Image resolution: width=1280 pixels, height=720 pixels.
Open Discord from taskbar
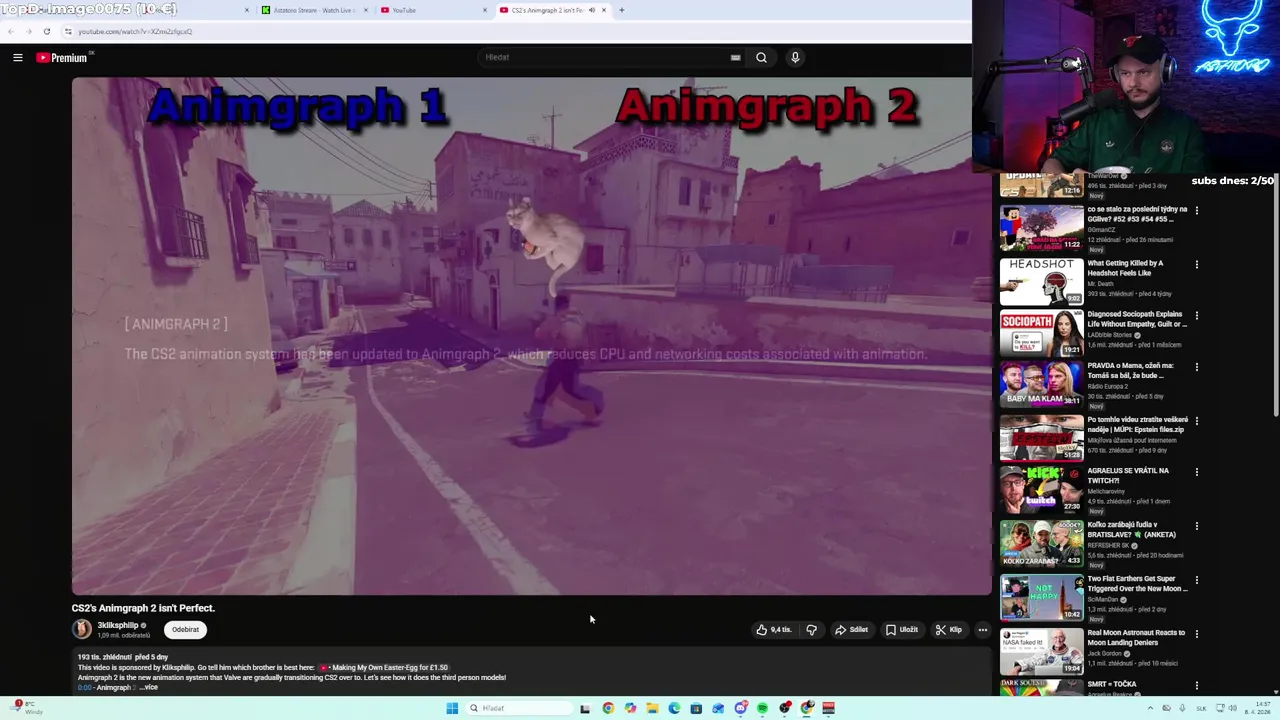tap(740, 708)
